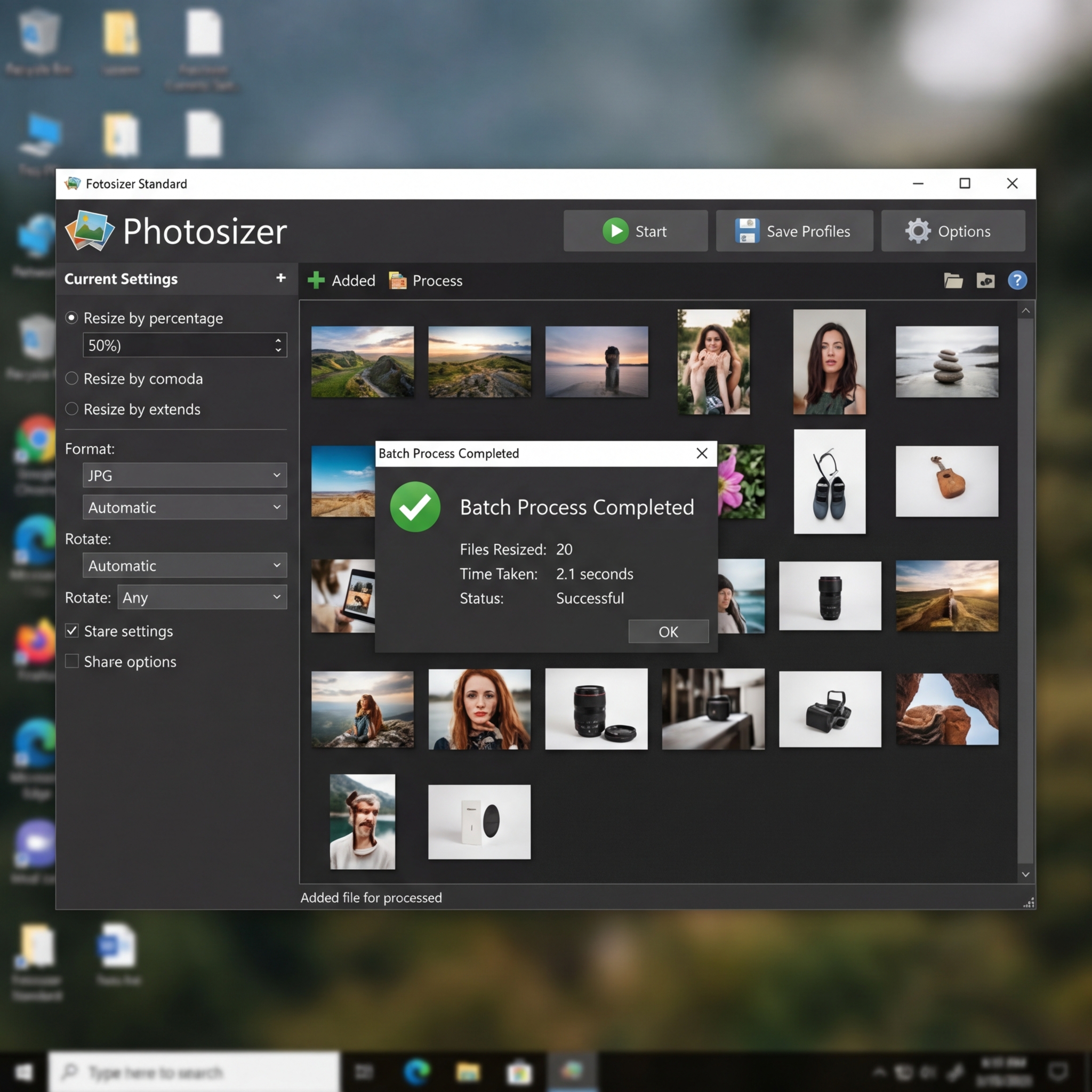Open the Automatic dropdown under Rotate
This screenshot has height=1092, width=1092.
185,565
